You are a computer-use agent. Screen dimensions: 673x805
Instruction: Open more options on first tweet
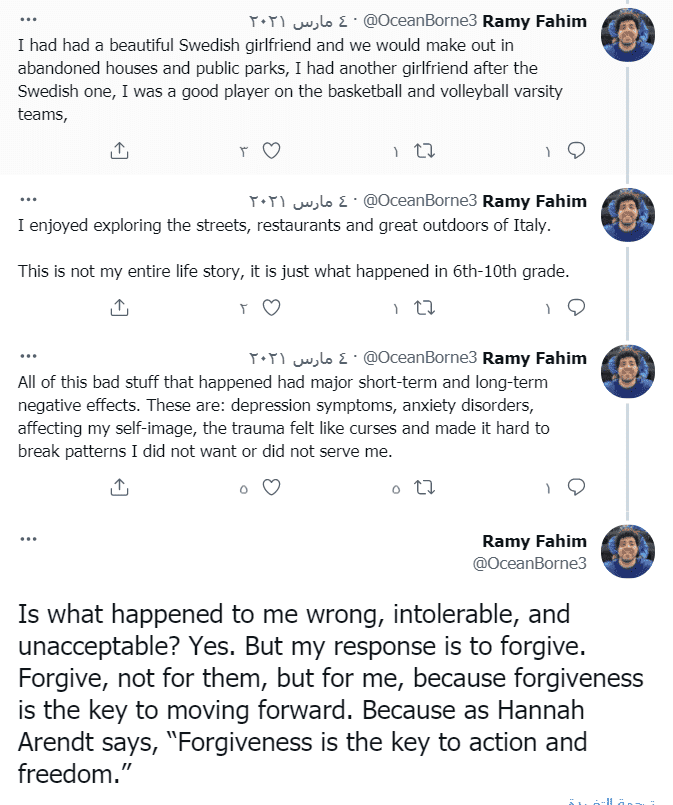[28, 20]
